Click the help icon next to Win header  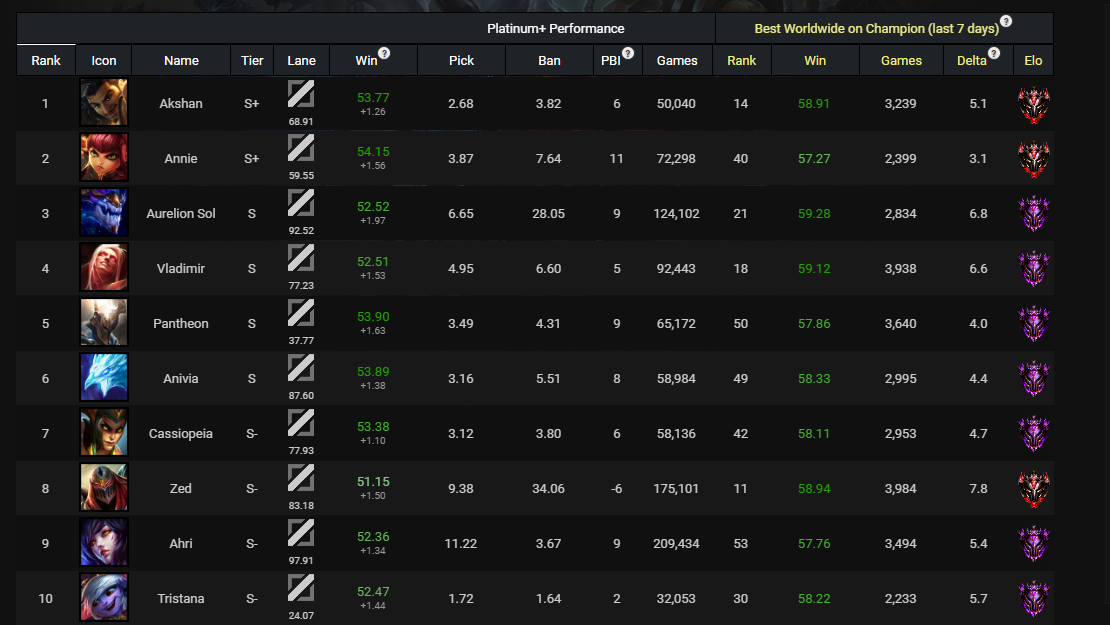[x=384, y=53]
